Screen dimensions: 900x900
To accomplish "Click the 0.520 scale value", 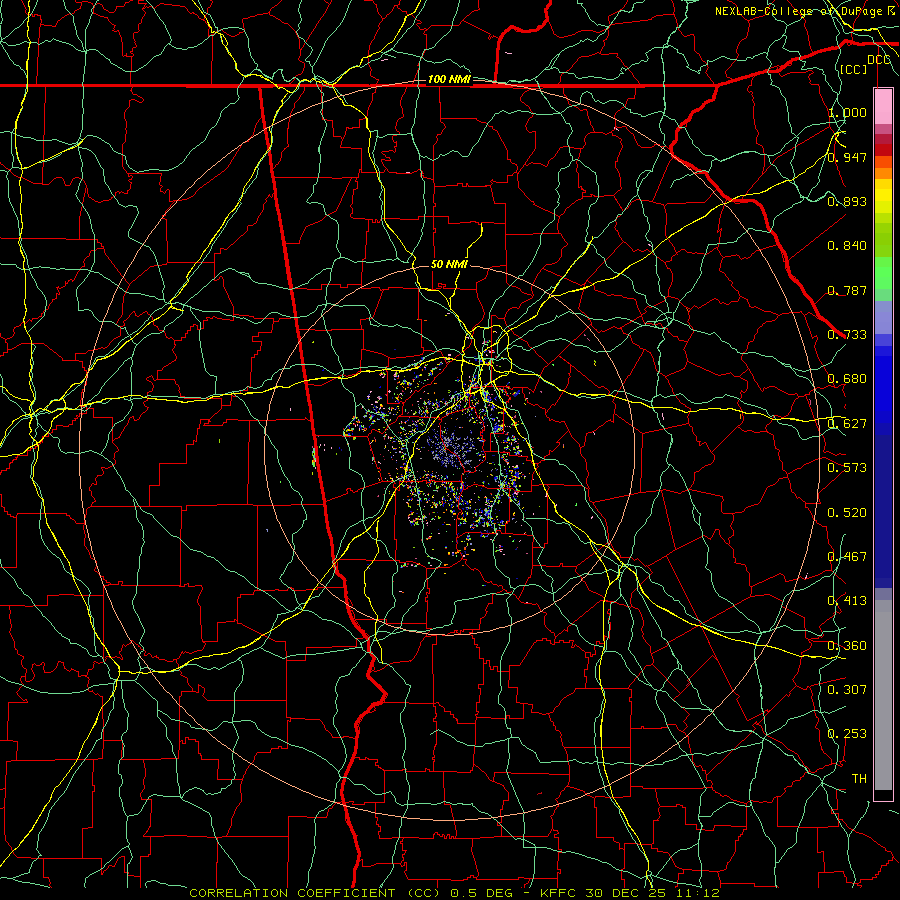I will (847, 513).
